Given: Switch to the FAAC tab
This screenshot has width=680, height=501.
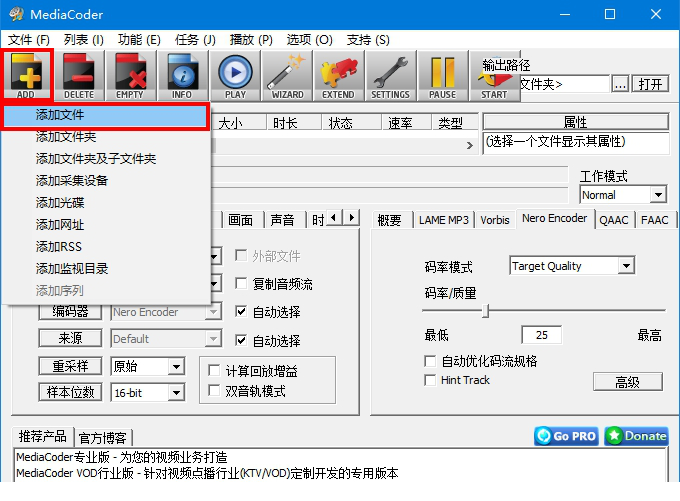Looking at the screenshot, I should coord(654,220).
